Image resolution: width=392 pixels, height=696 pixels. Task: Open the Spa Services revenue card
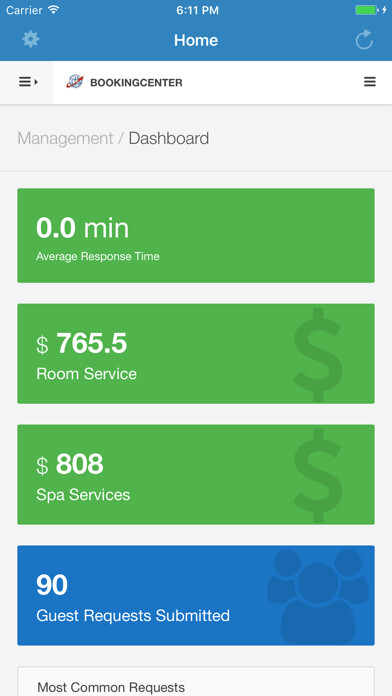coord(196,475)
